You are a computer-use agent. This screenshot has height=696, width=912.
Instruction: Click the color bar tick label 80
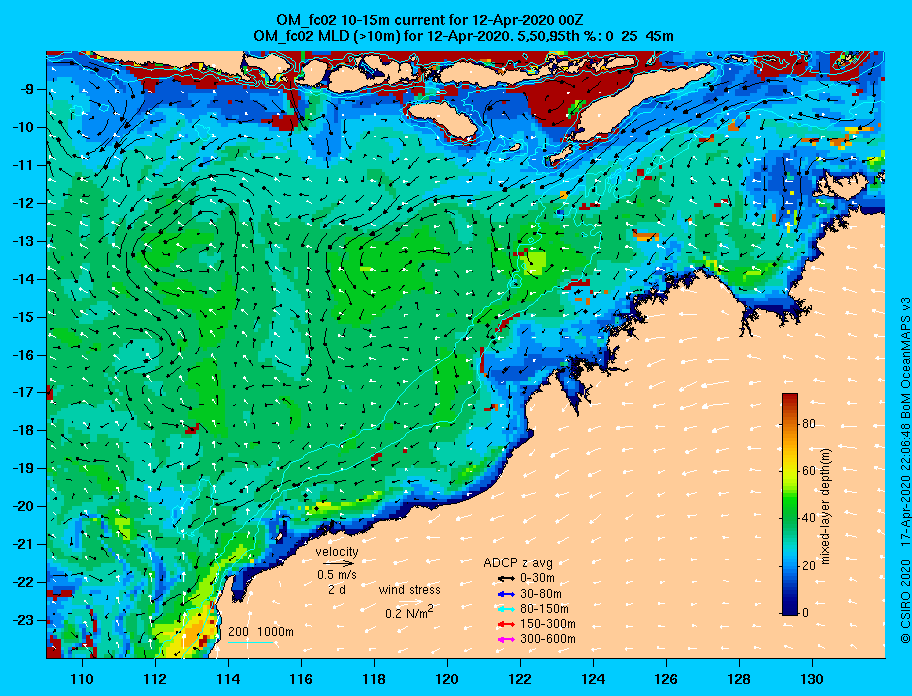click(809, 424)
